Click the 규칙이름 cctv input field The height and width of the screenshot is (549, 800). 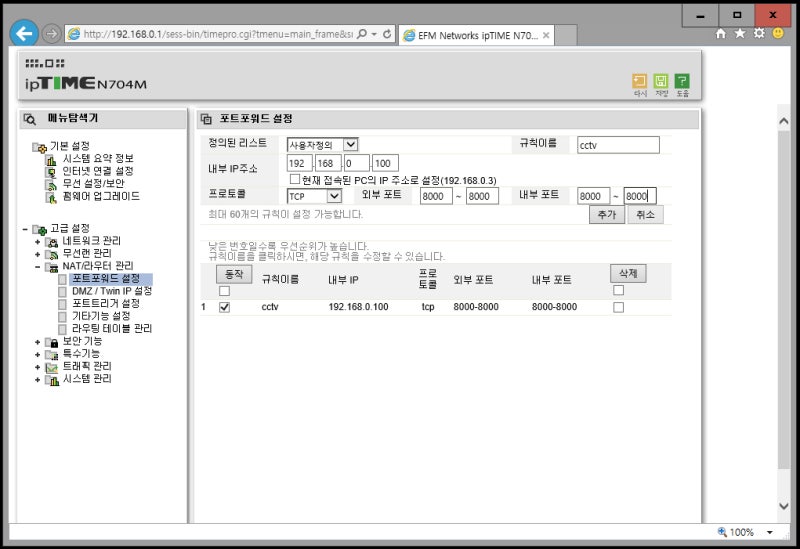point(618,145)
